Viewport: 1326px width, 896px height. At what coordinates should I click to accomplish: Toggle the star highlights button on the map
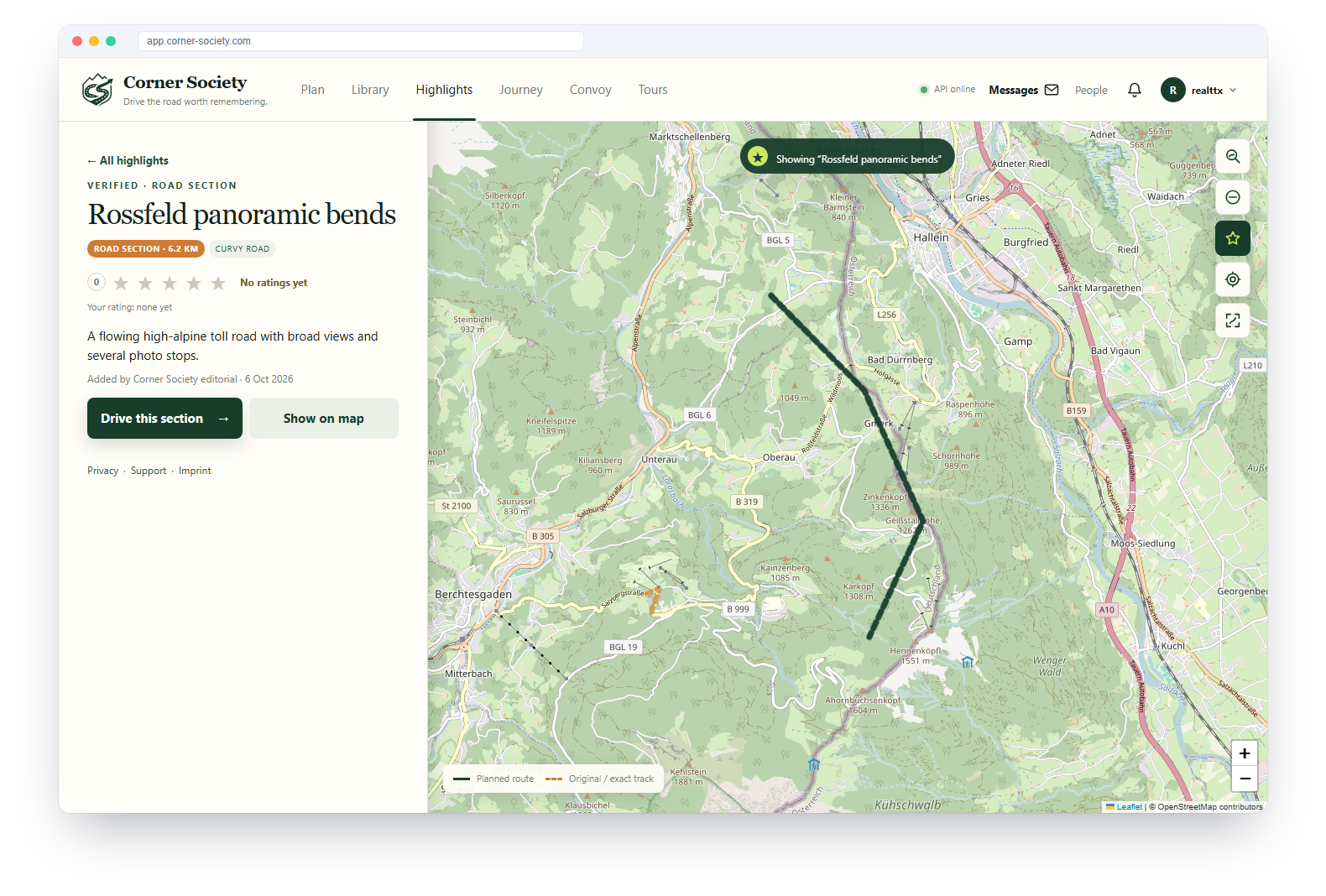pos(1232,238)
